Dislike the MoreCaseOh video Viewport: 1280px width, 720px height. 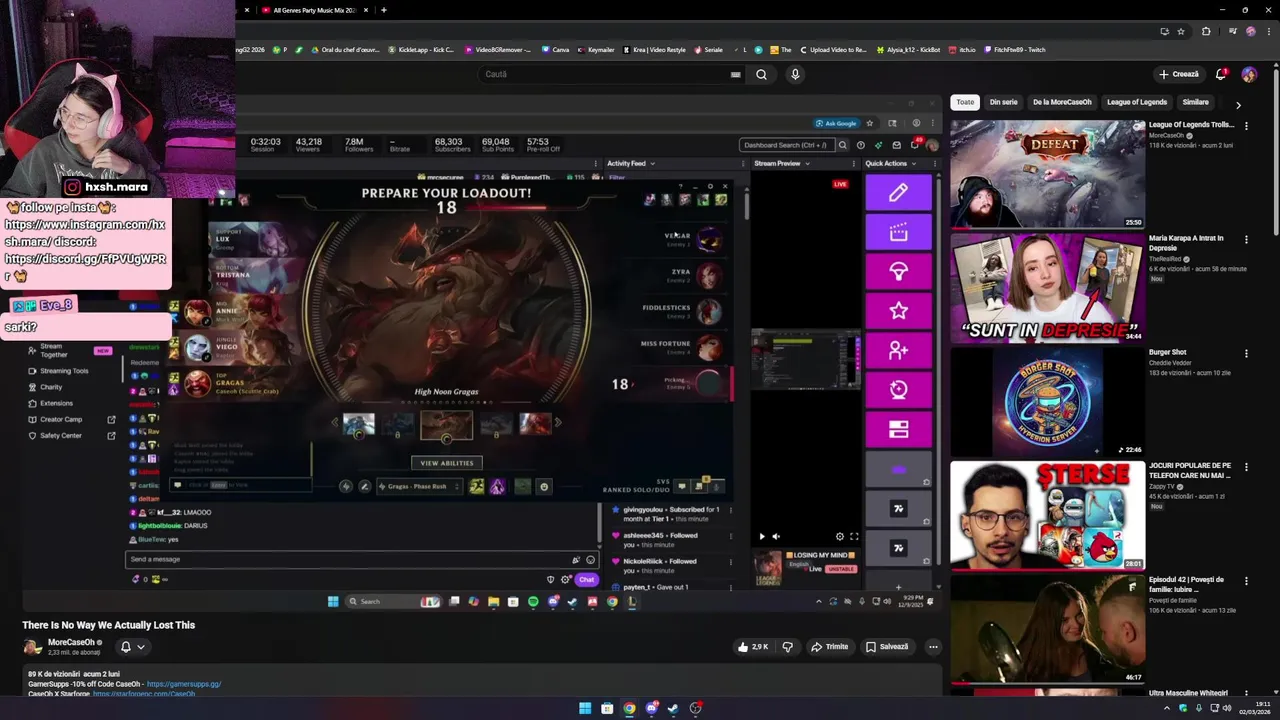[787, 647]
